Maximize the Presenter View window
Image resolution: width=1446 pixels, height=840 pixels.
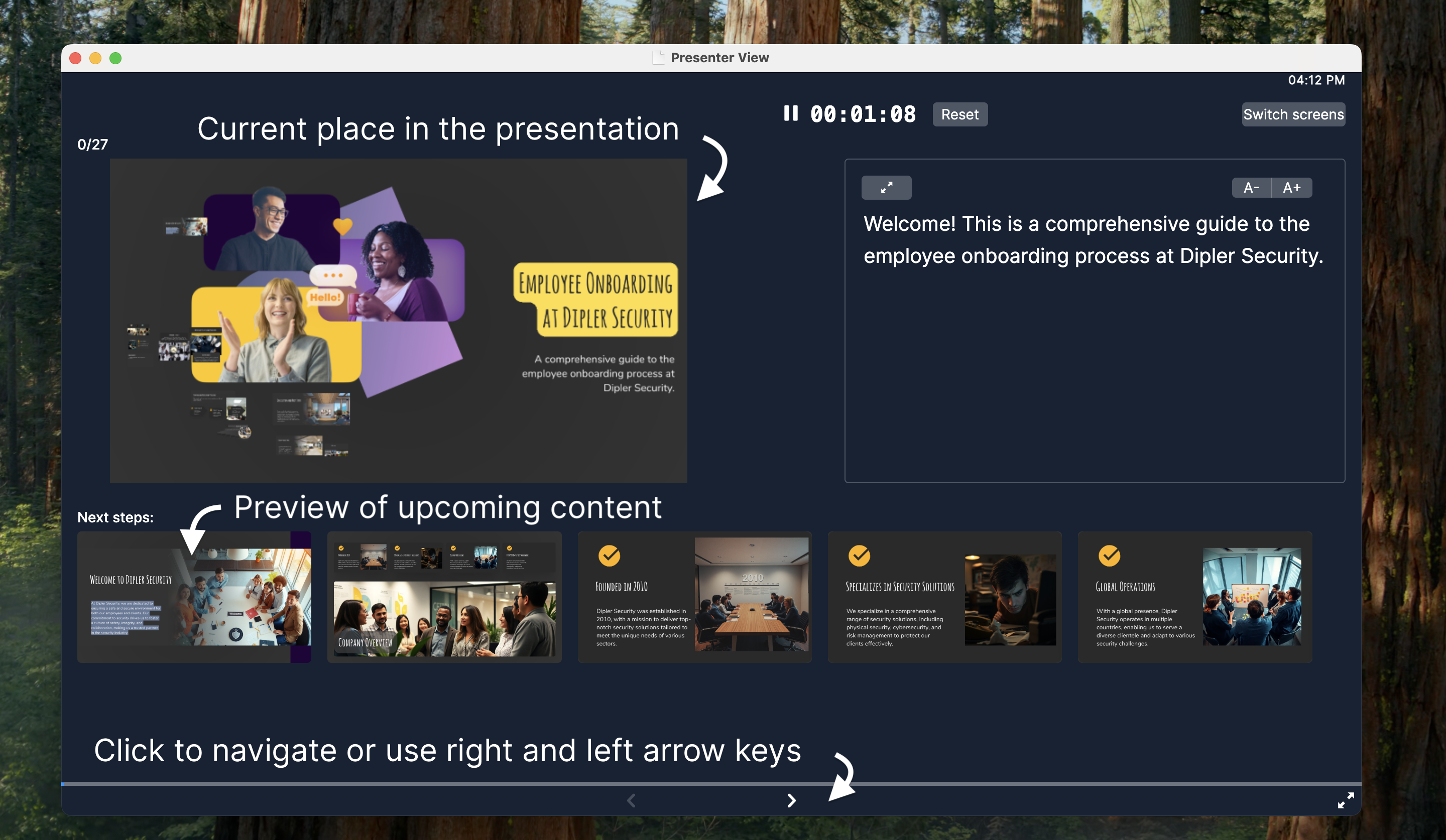[115, 58]
